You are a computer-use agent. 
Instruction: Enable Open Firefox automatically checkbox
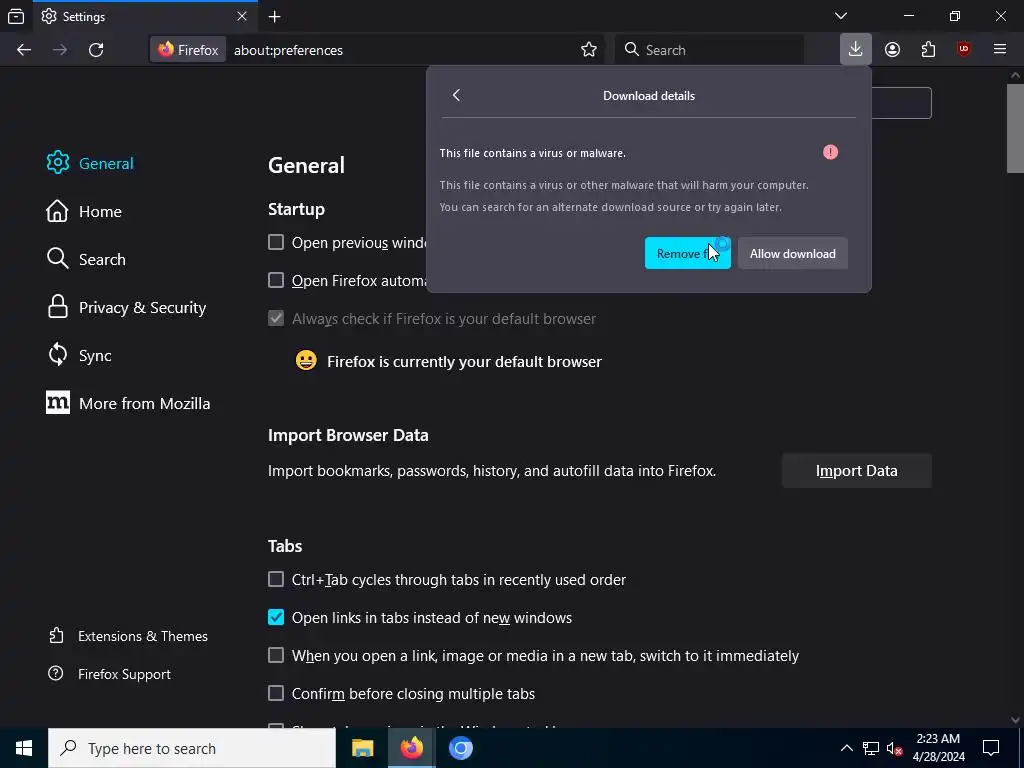pos(276,280)
